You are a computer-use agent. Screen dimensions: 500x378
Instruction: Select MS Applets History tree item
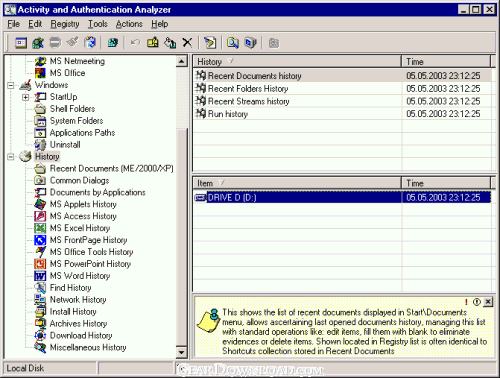pos(83,204)
